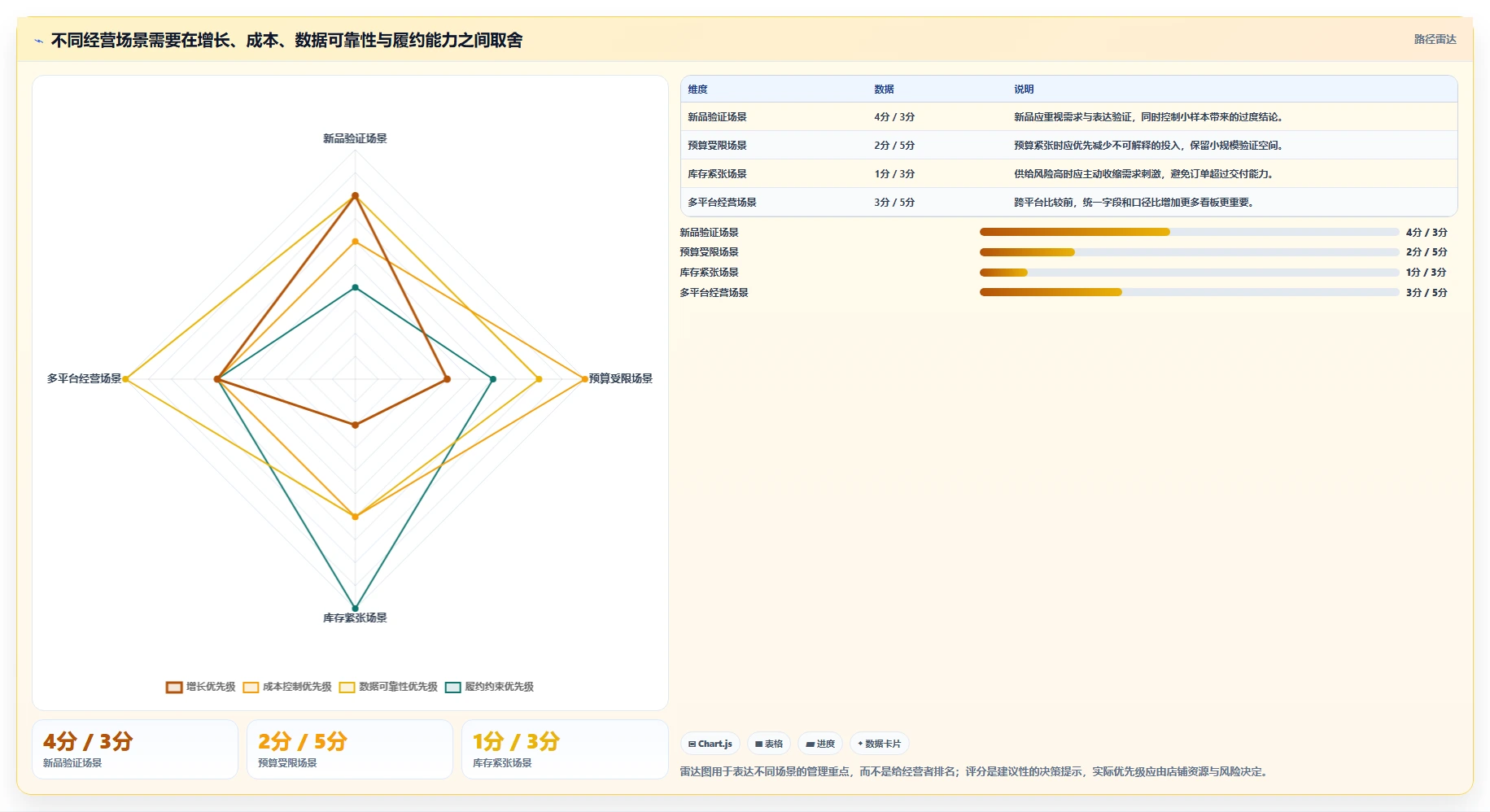The width and height of the screenshot is (1490, 812).
Task: Click the 库存紧张场景 progress bar
Action: (x=1189, y=273)
